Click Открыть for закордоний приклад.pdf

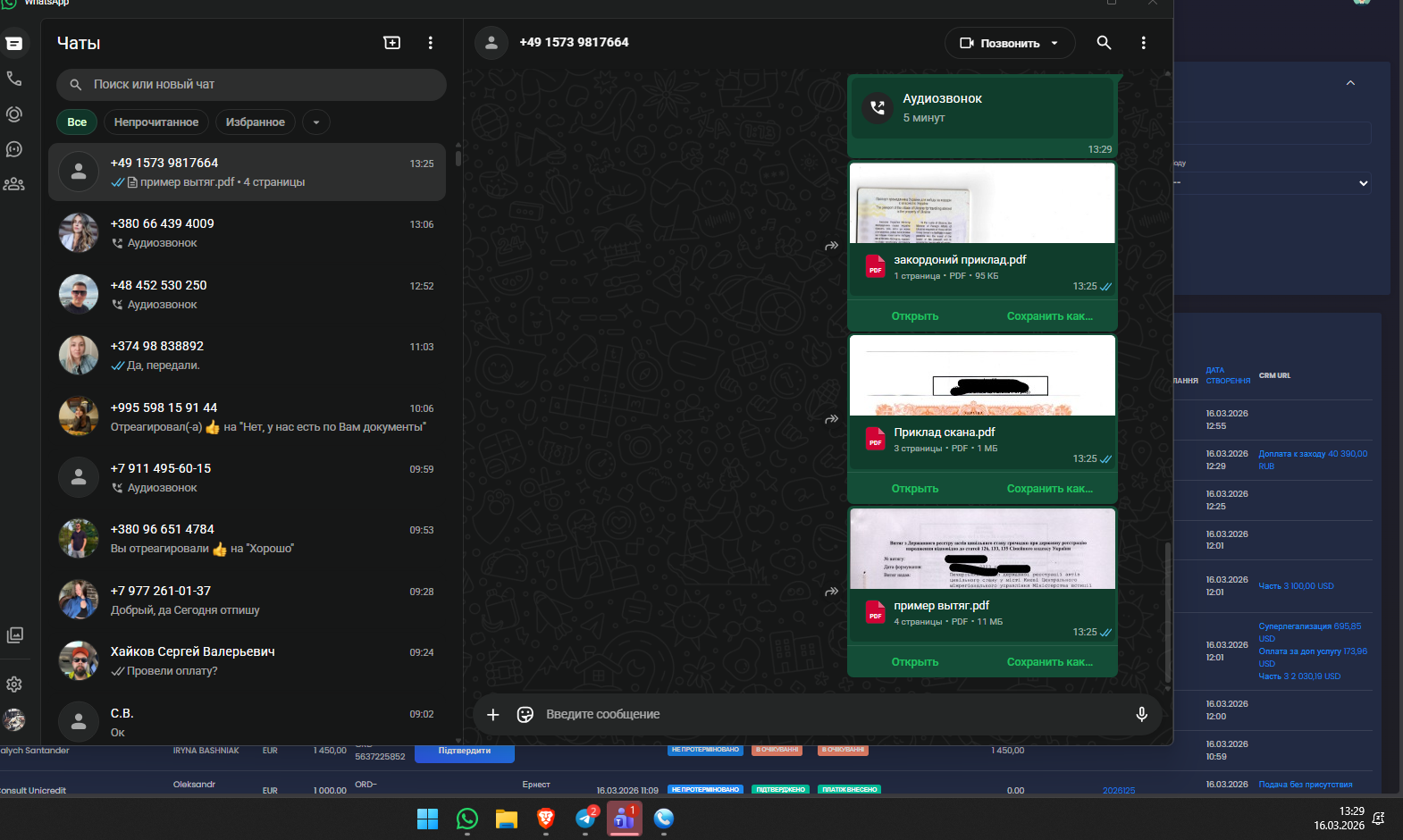(x=915, y=316)
